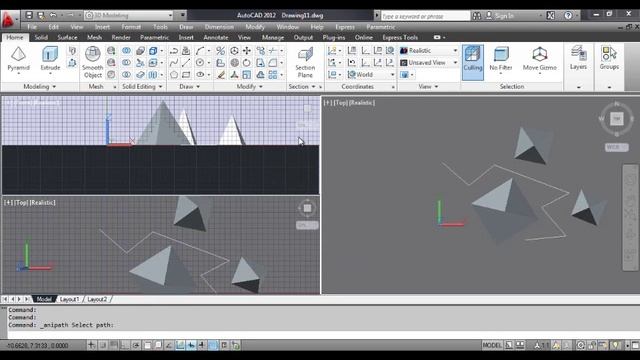Viewport: 640px width, 360px height.
Task: Select the Extrude tool
Action: (50, 59)
